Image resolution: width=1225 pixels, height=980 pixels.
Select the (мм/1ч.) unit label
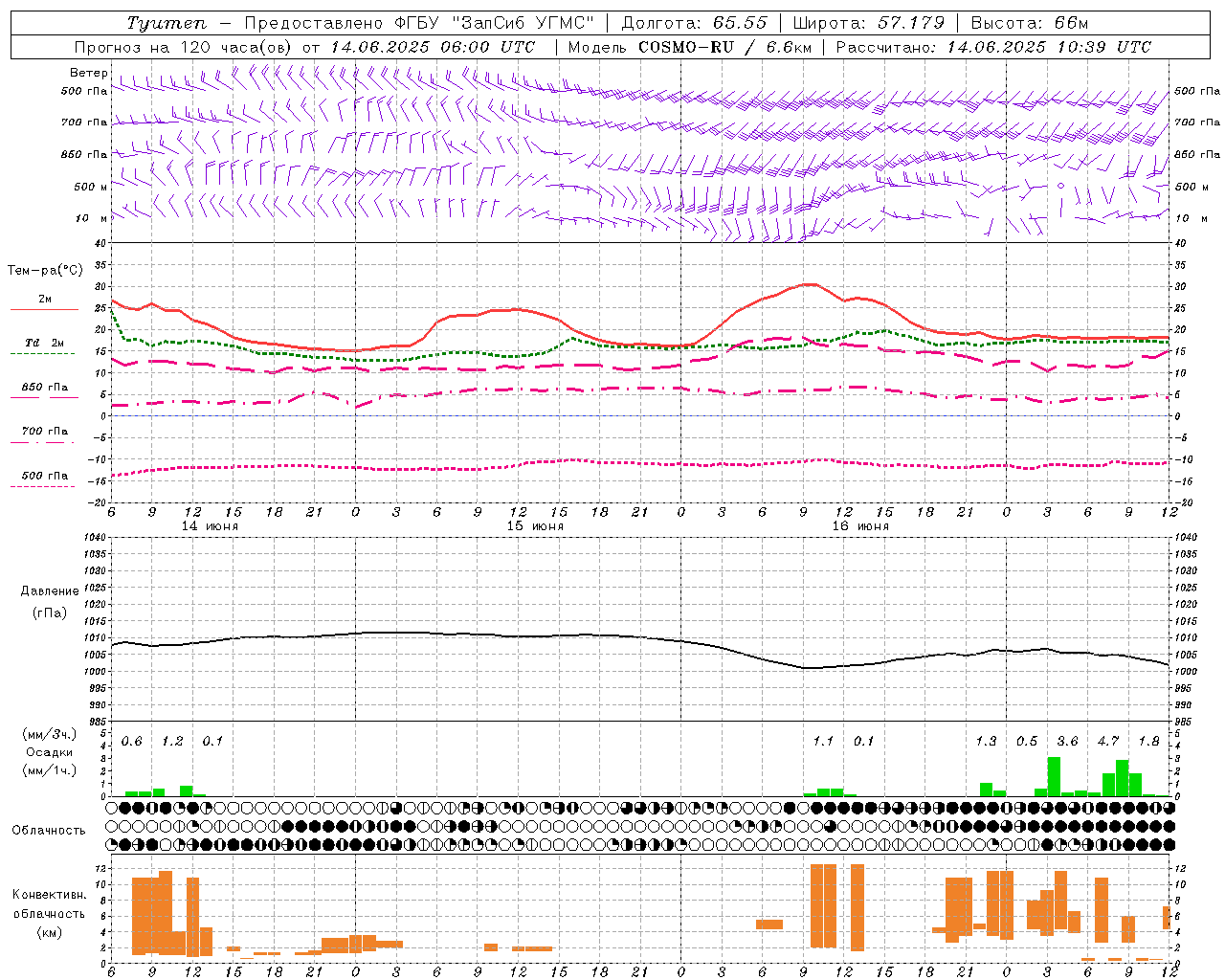[50, 770]
